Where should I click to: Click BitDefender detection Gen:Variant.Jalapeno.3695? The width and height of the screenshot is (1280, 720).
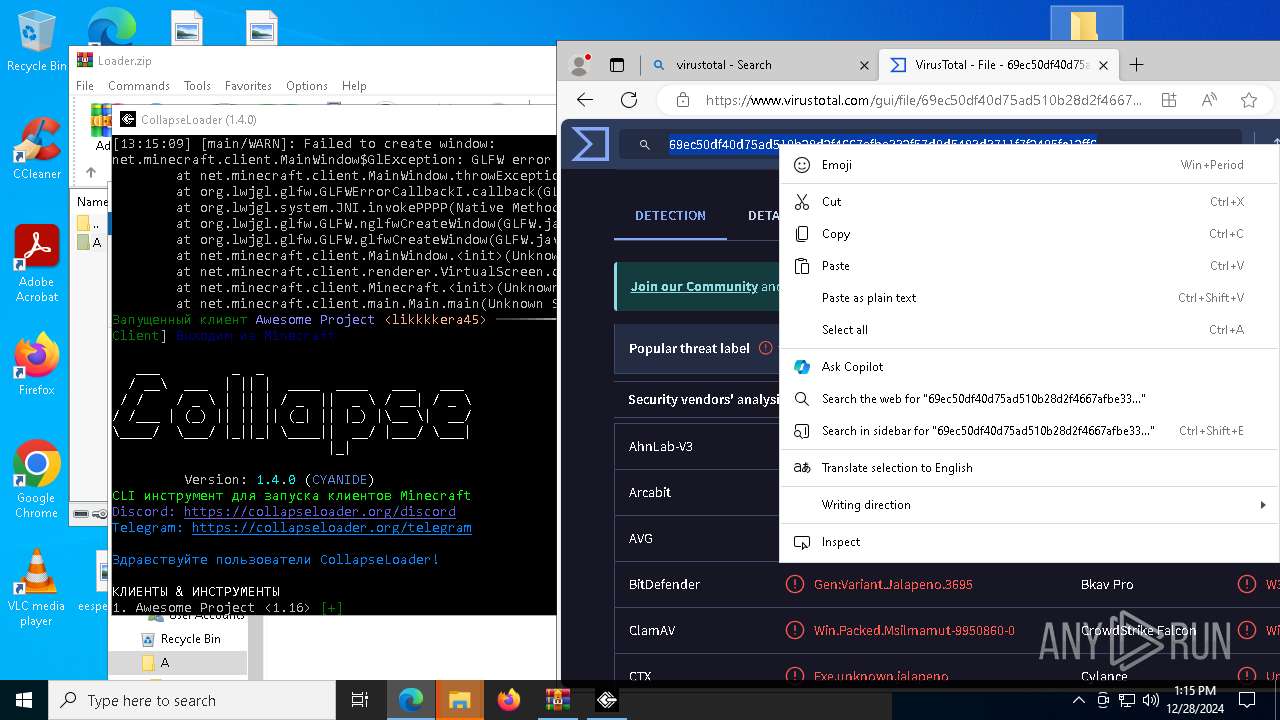coord(893,584)
